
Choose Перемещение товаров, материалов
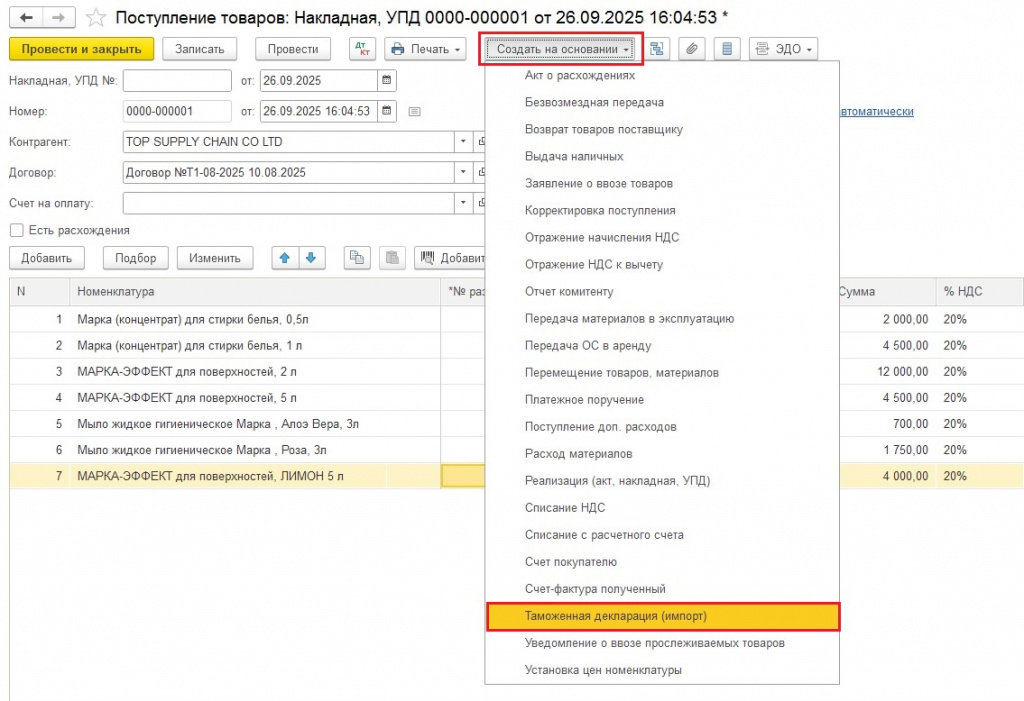[662, 372]
